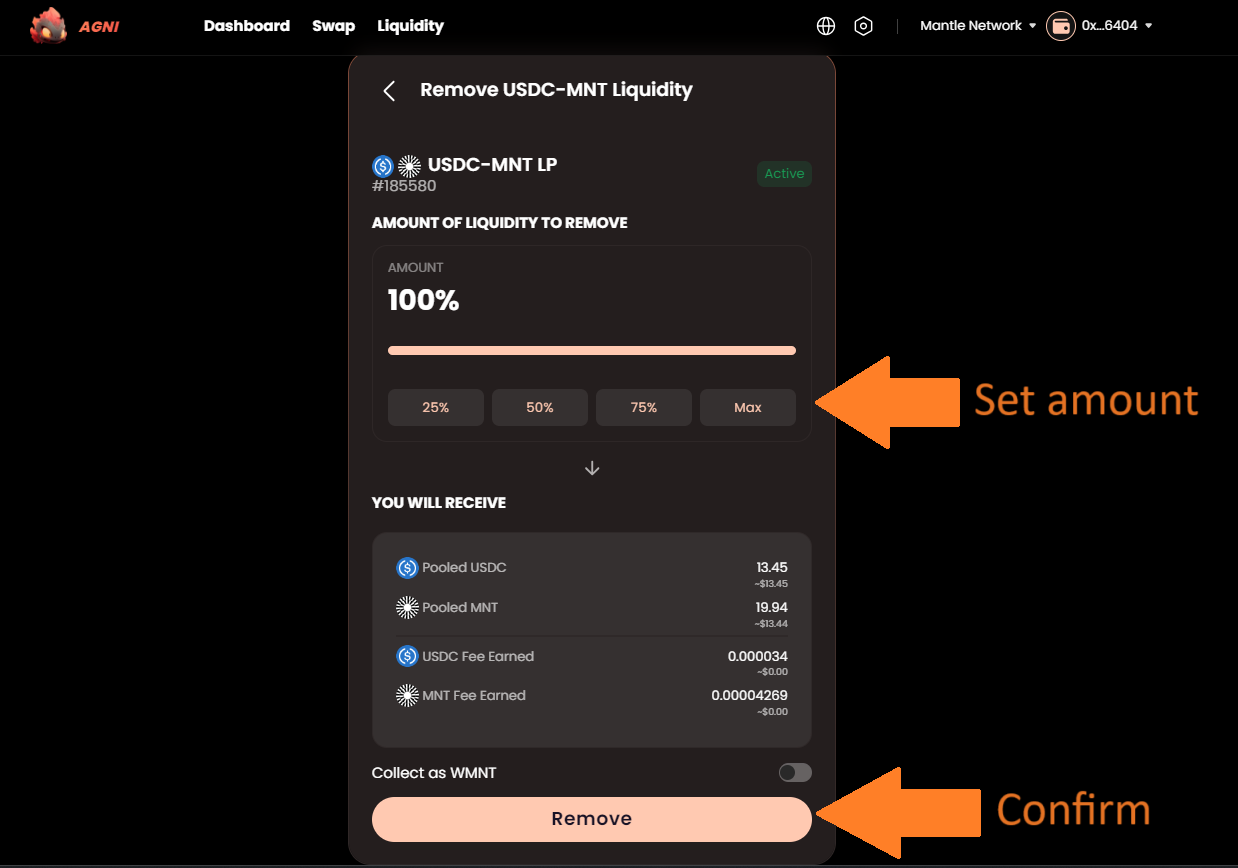
Task: Click the USDC token icon in LP title
Action: coord(383,166)
